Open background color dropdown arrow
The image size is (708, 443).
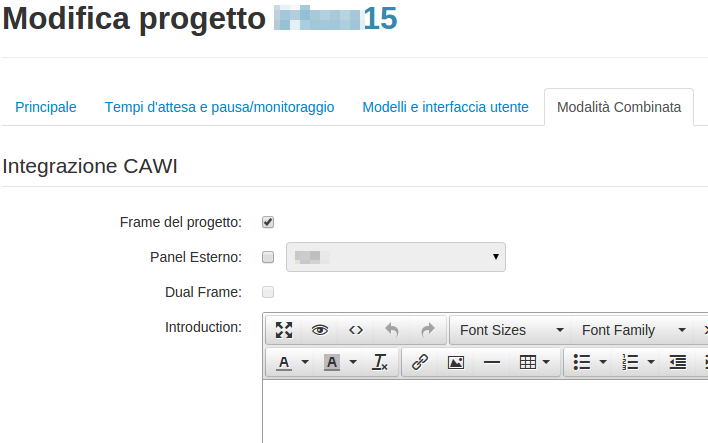[353, 362]
